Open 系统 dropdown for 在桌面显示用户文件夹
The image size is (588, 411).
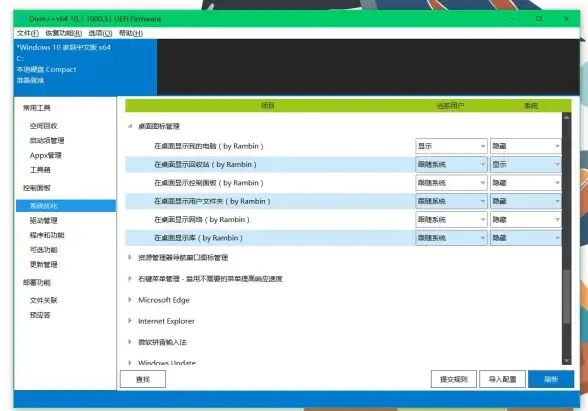pyautogui.click(x=525, y=201)
